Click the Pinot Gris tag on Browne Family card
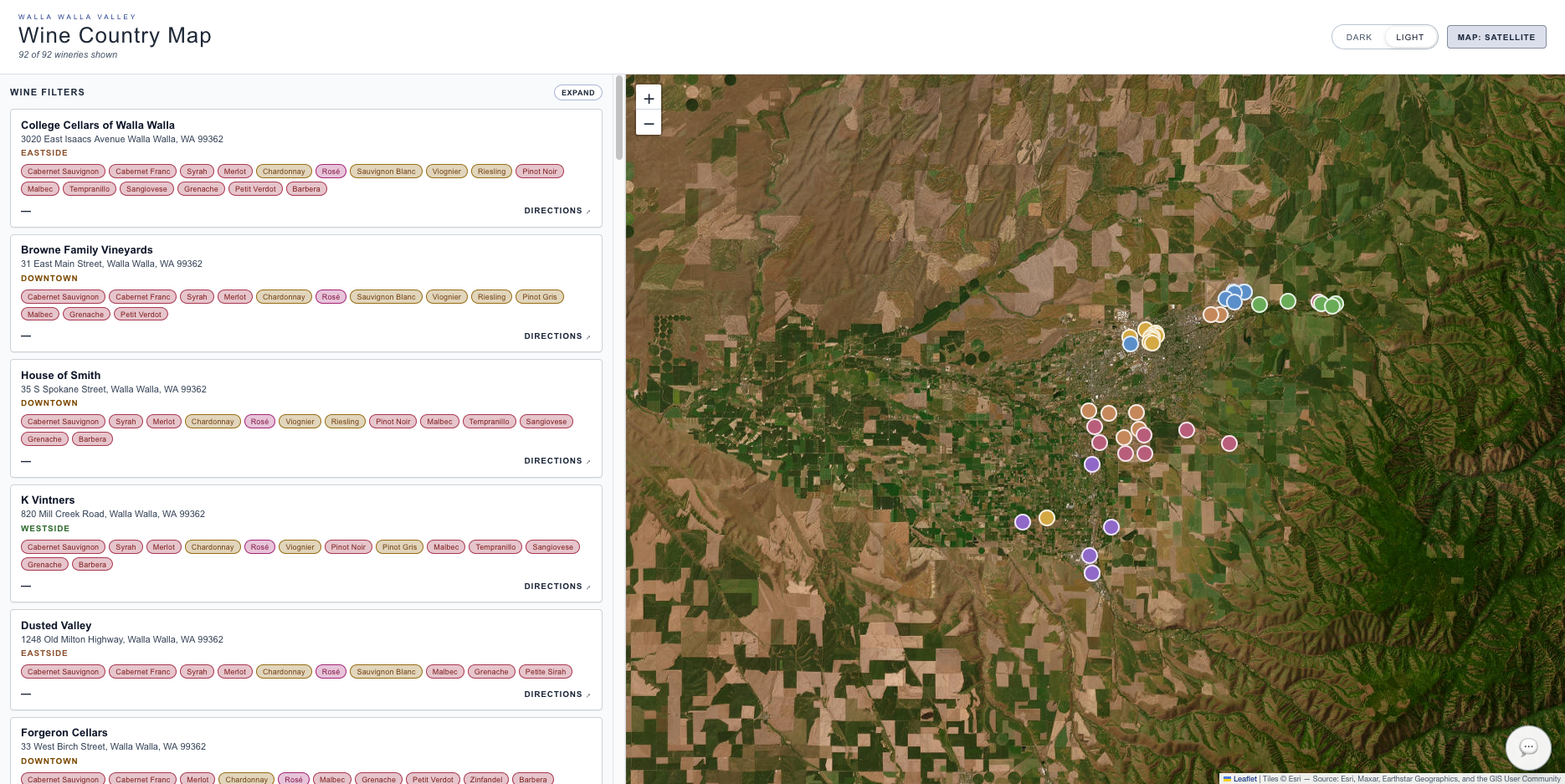1565x784 pixels. [x=540, y=297]
